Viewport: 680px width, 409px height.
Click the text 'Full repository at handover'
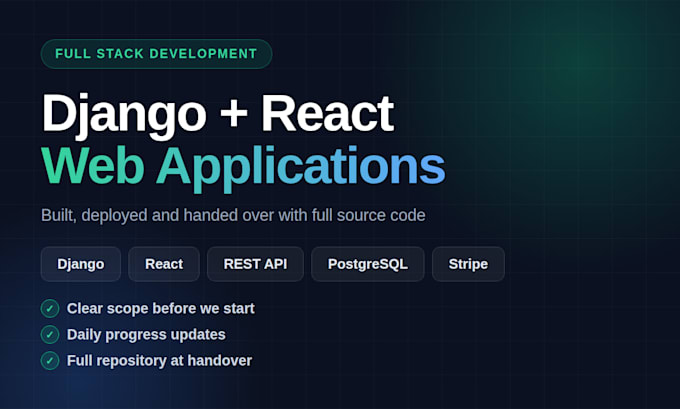click(159, 361)
